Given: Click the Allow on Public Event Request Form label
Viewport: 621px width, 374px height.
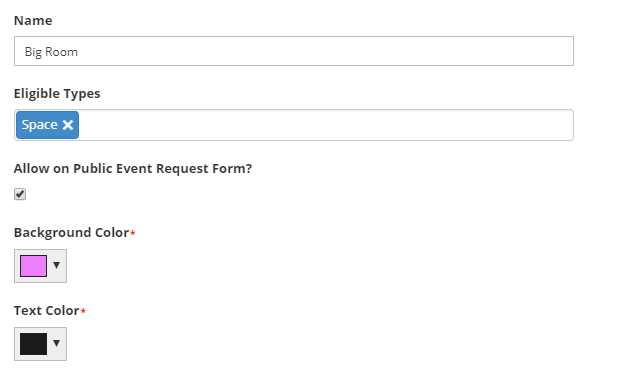Looking at the screenshot, I should (133, 168).
